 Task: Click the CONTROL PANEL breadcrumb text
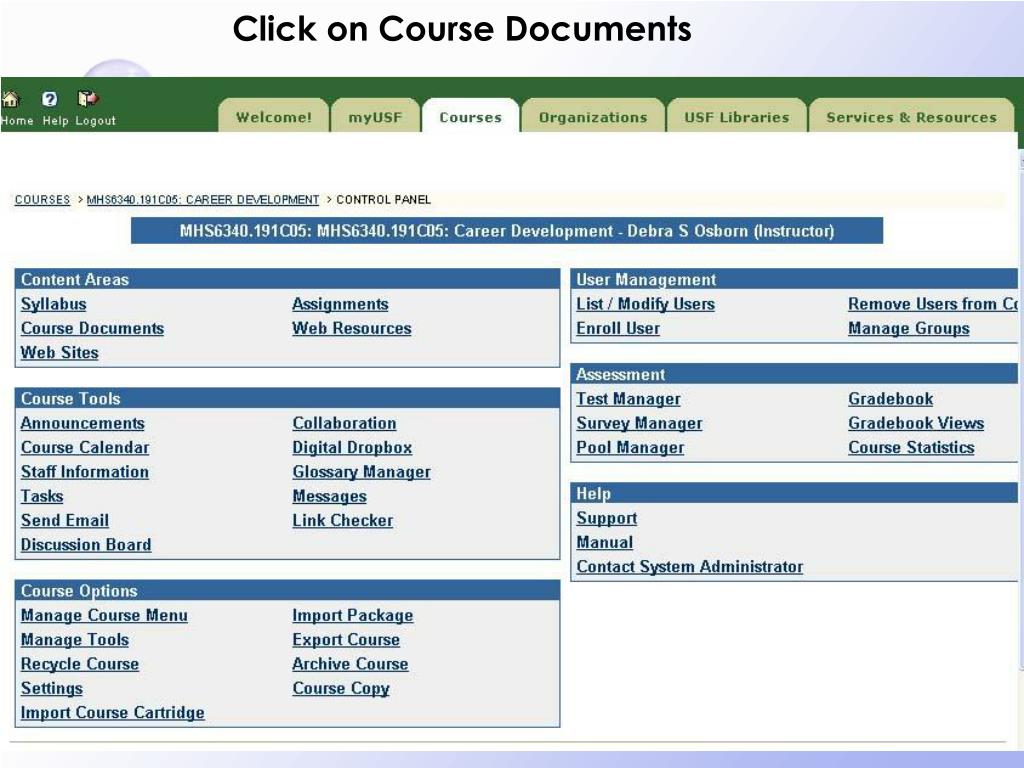[x=383, y=200]
